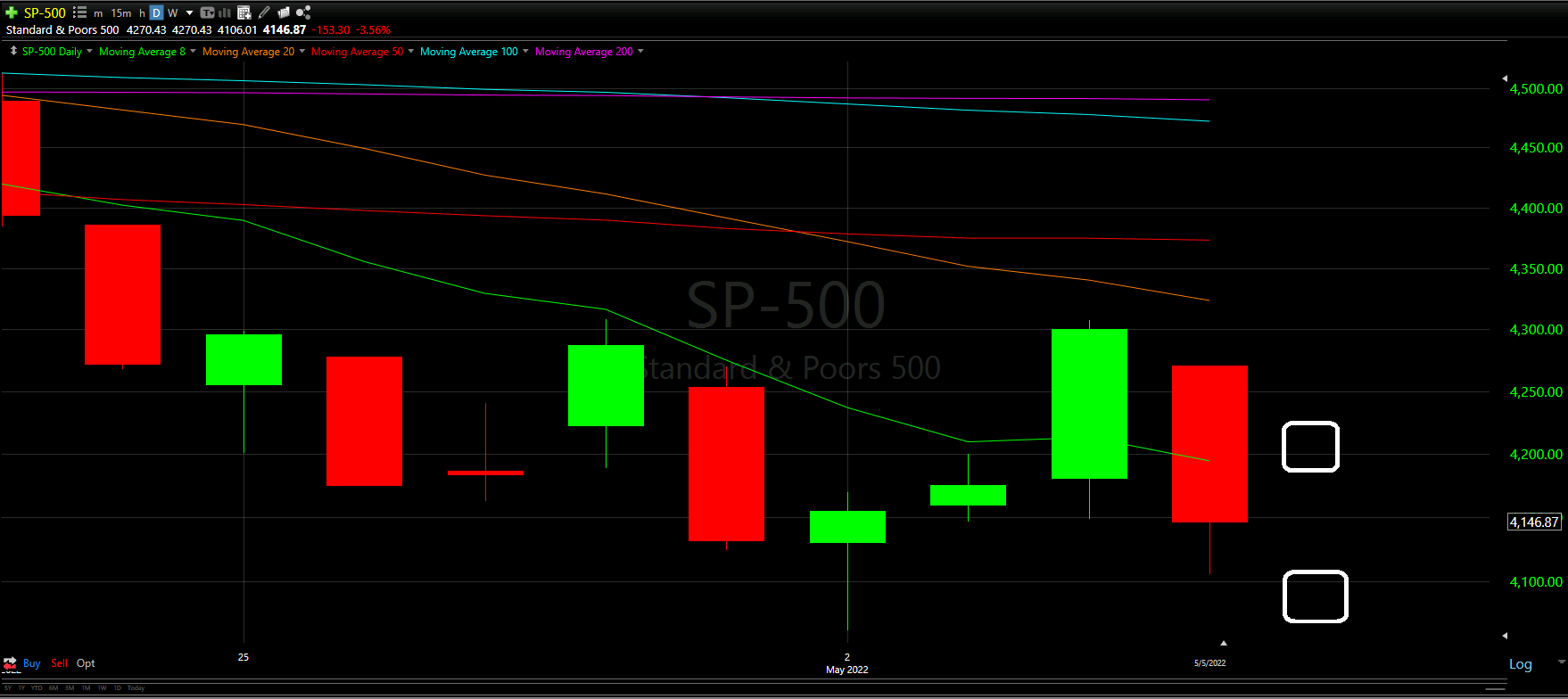Open the symbol list icon beside SP-500
The image size is (1568, 699).
coord(79,12)
